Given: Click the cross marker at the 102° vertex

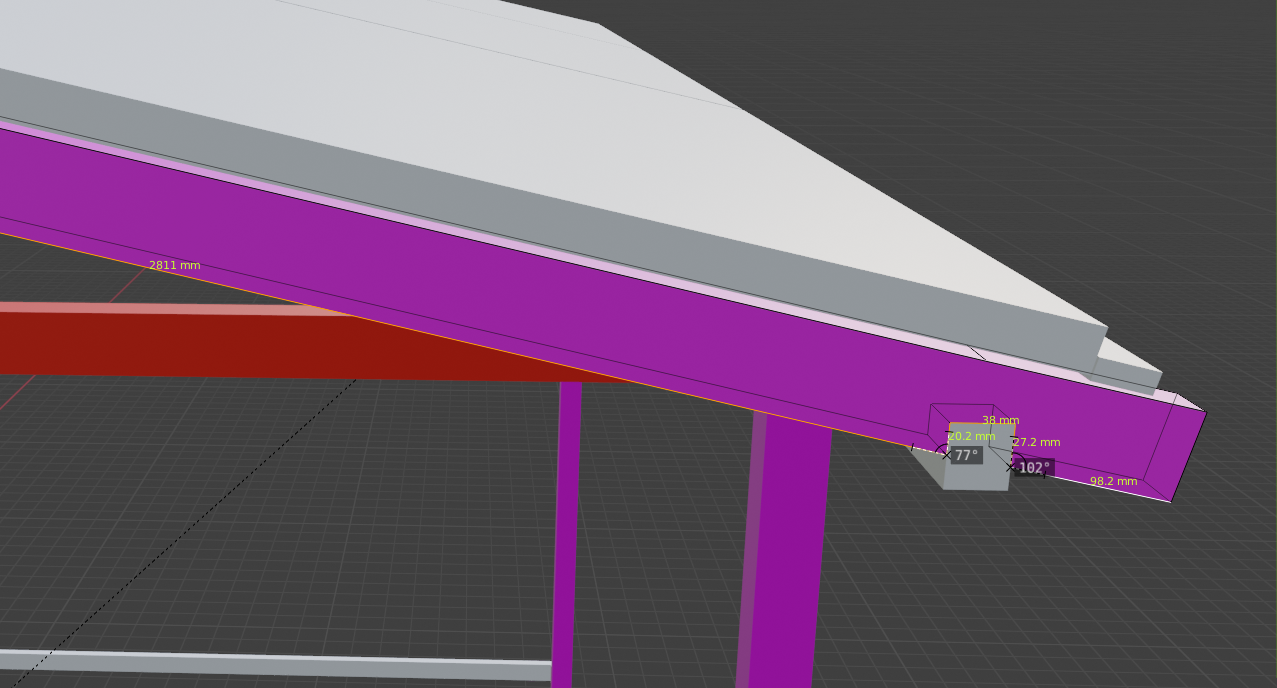Looking at the screenshot, I should coord(1010,467).
